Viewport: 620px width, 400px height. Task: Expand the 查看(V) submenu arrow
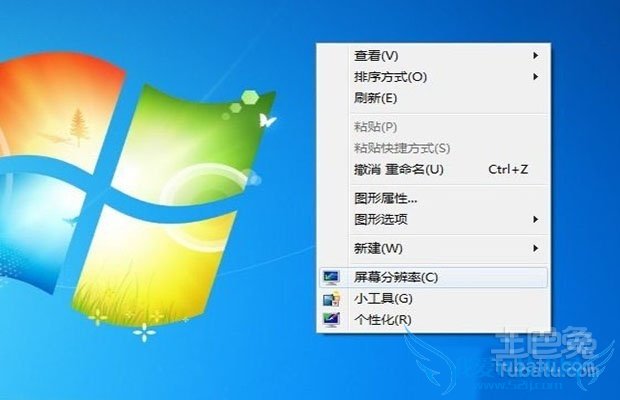[535, 55]
